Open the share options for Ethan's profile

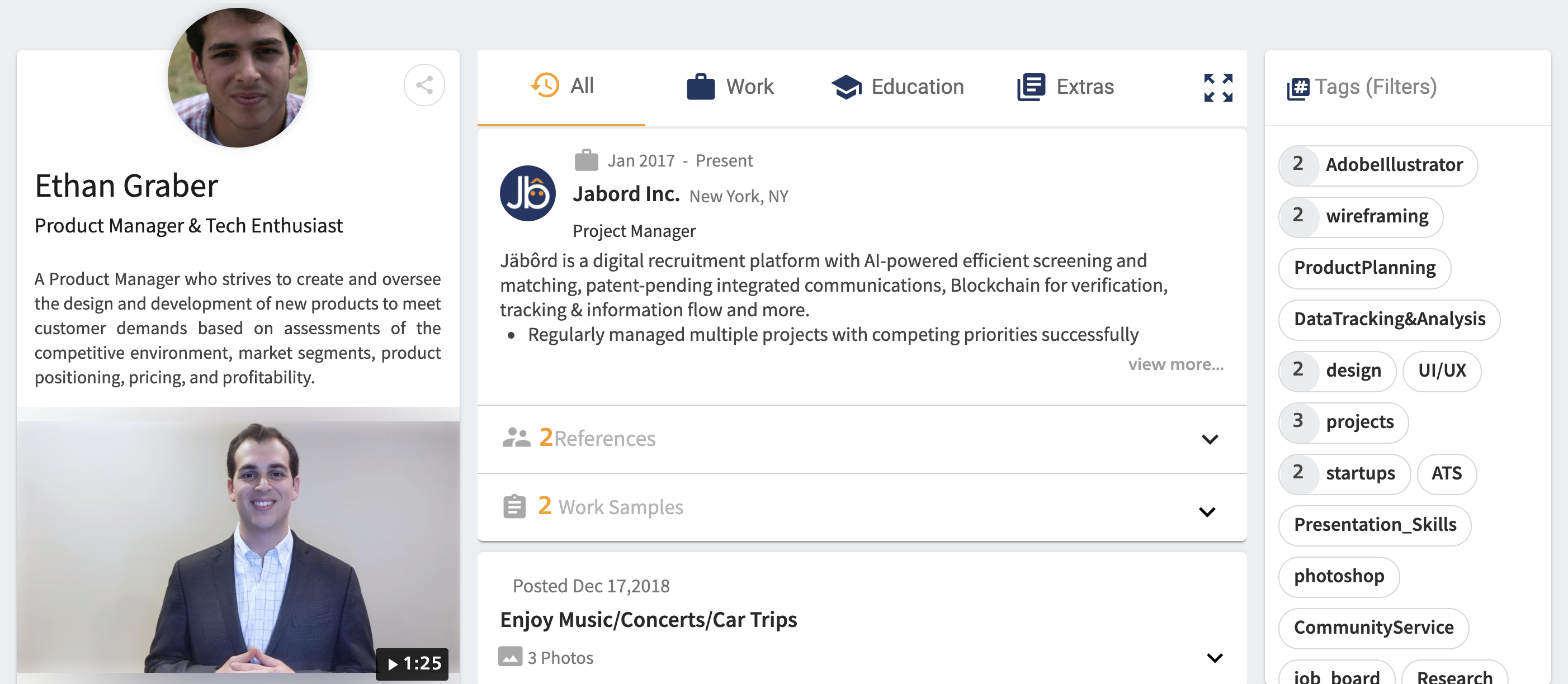424,85
